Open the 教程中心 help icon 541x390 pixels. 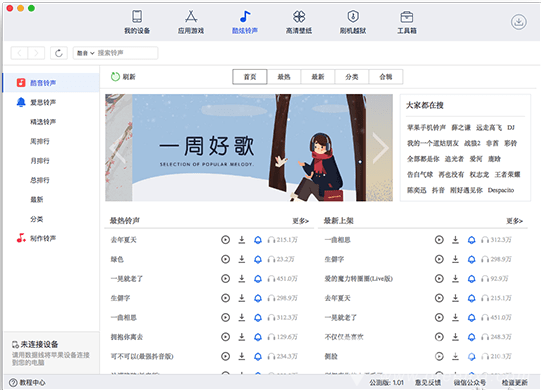coord(13,382)
